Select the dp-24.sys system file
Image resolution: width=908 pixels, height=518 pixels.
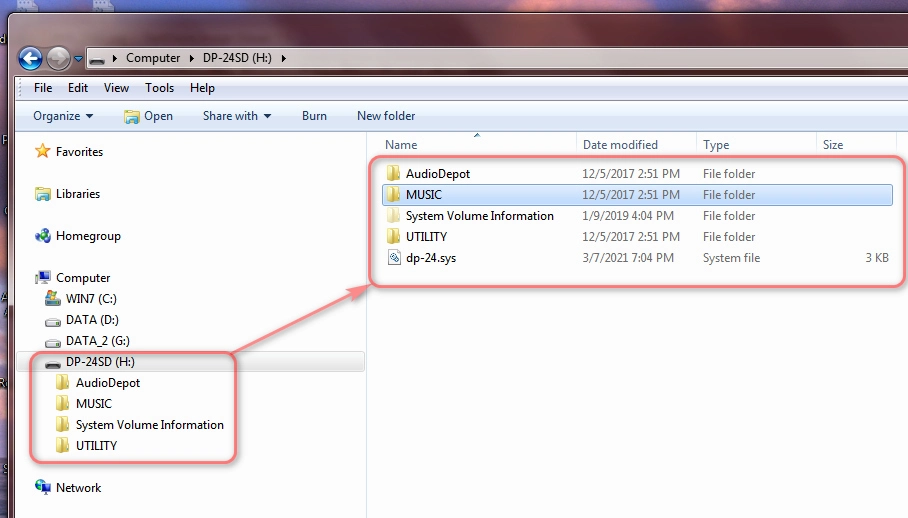431,258
